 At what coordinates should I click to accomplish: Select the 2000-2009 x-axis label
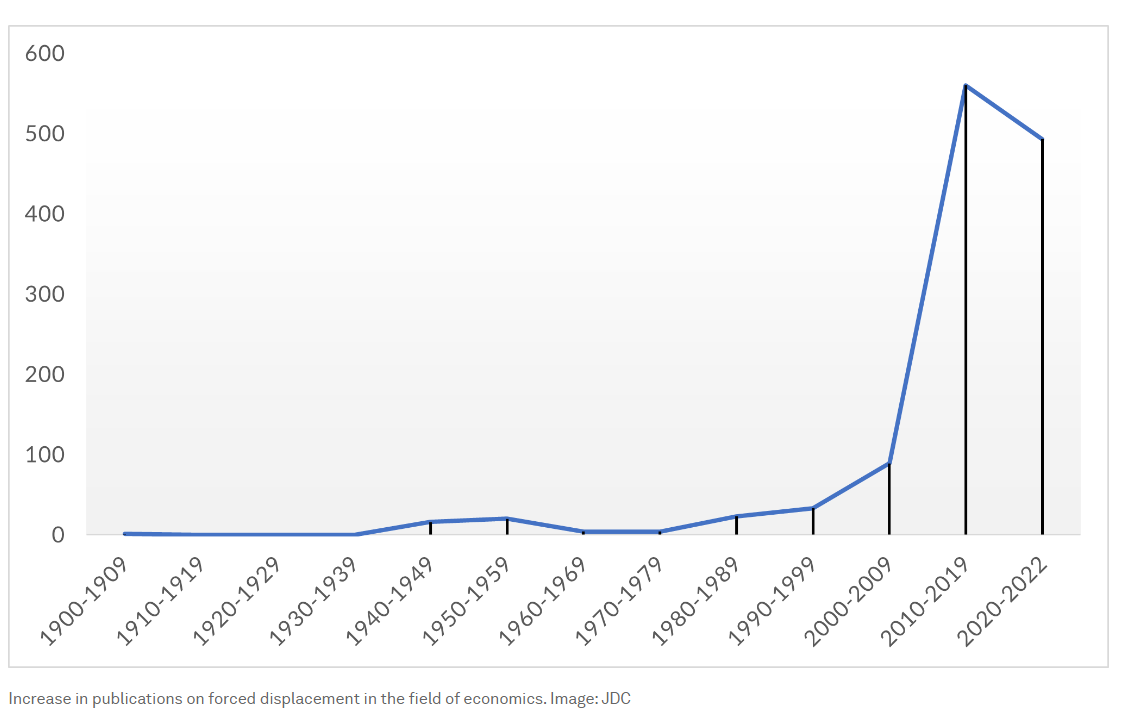(x=849, y=601)
